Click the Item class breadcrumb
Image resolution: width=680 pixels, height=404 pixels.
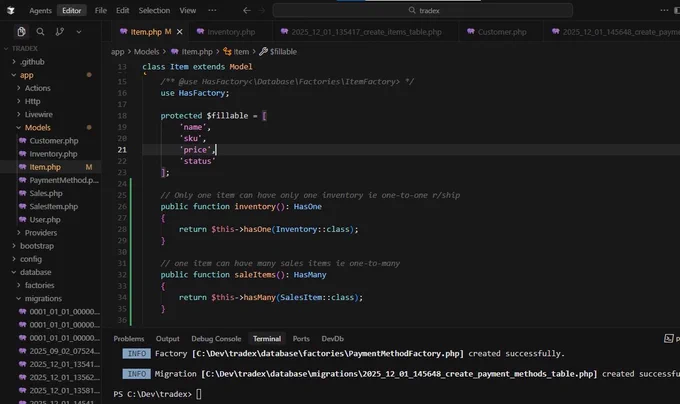click(236, 52)
